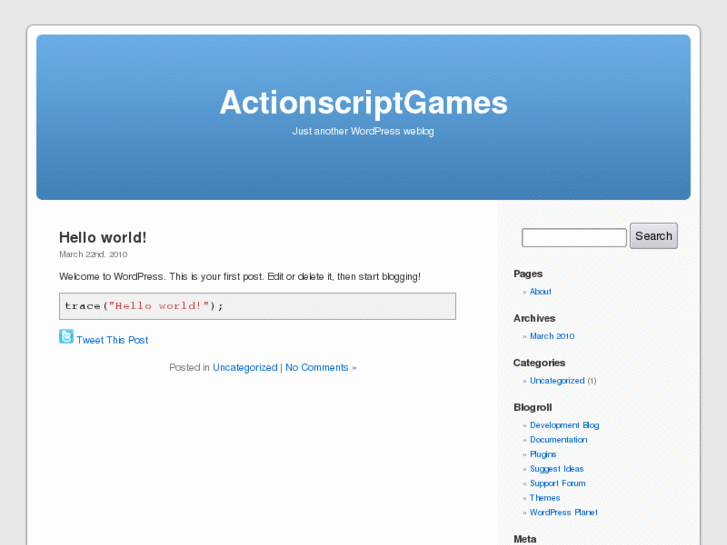
Task: Click the Pages sidebar heading
Action: (528, 274)
